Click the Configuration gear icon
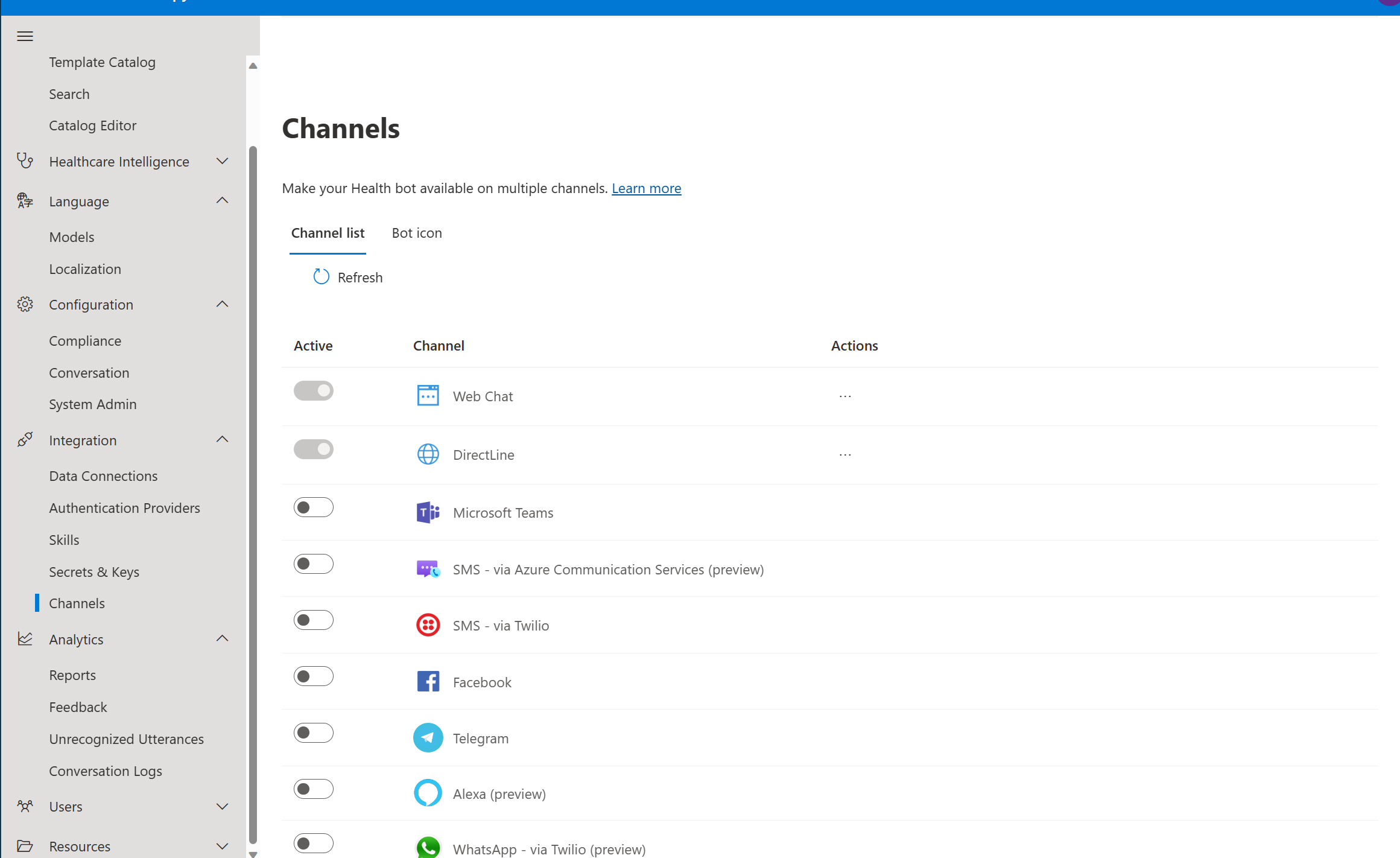Viewport: 1400px width, 858px height. [x=25, y=304]
